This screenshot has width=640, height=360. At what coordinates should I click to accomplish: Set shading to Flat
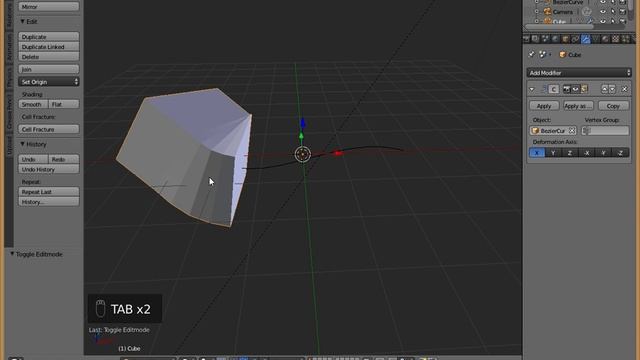[64, 104]
